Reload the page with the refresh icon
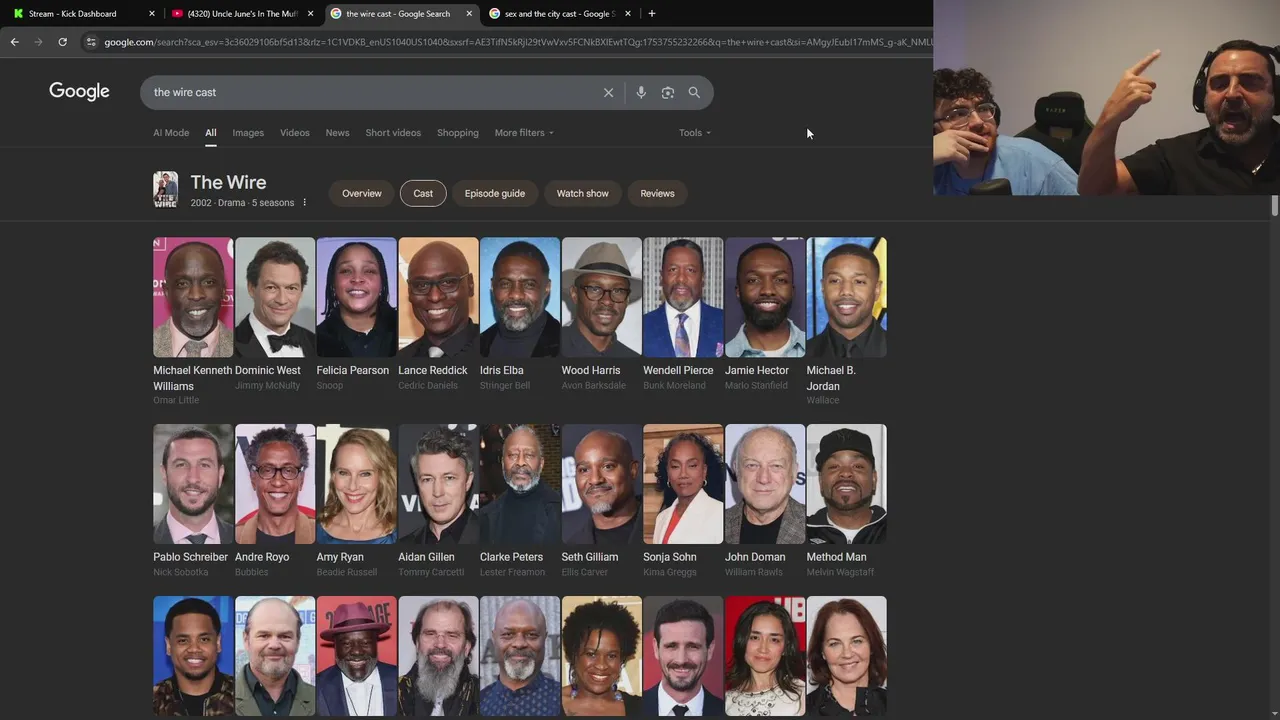 point(62,42)
